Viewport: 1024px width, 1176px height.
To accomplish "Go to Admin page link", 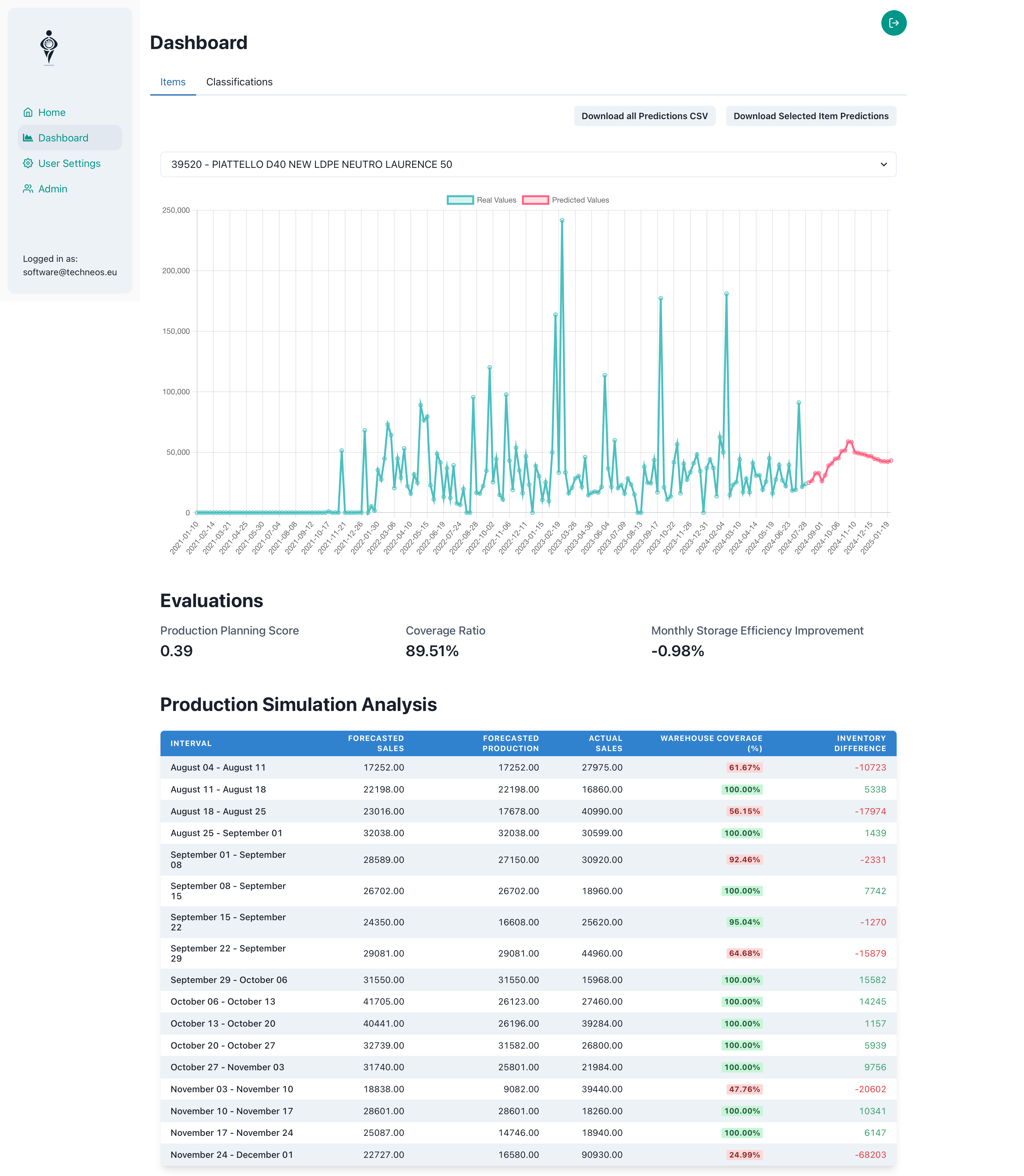I will coord(53,189).
